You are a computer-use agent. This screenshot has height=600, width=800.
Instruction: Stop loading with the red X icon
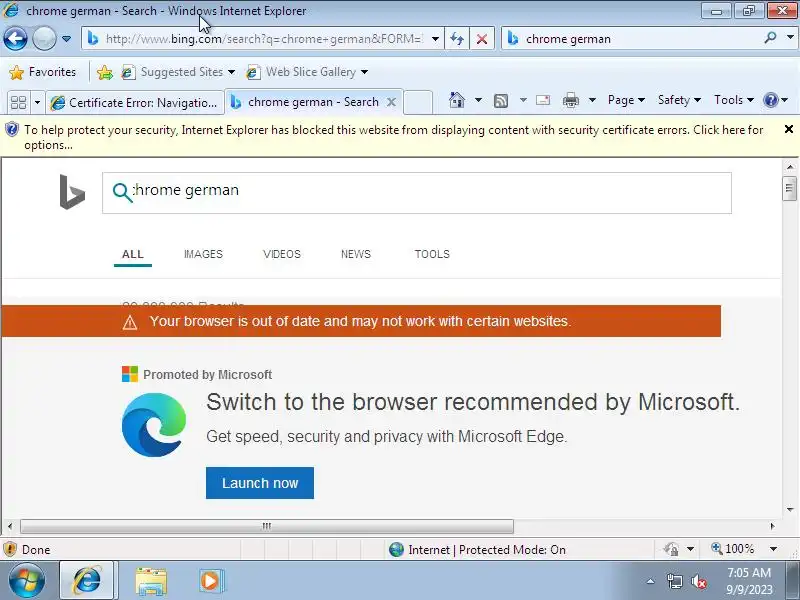tap(482, 39)
